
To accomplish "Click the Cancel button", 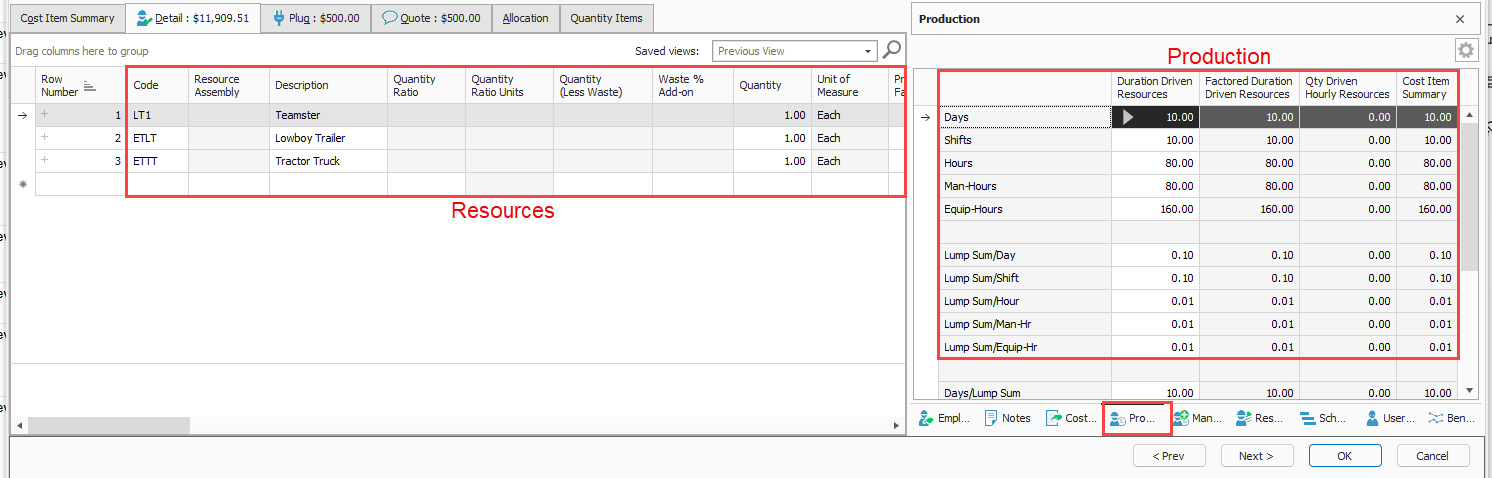I will click(x=1432, y=456).
